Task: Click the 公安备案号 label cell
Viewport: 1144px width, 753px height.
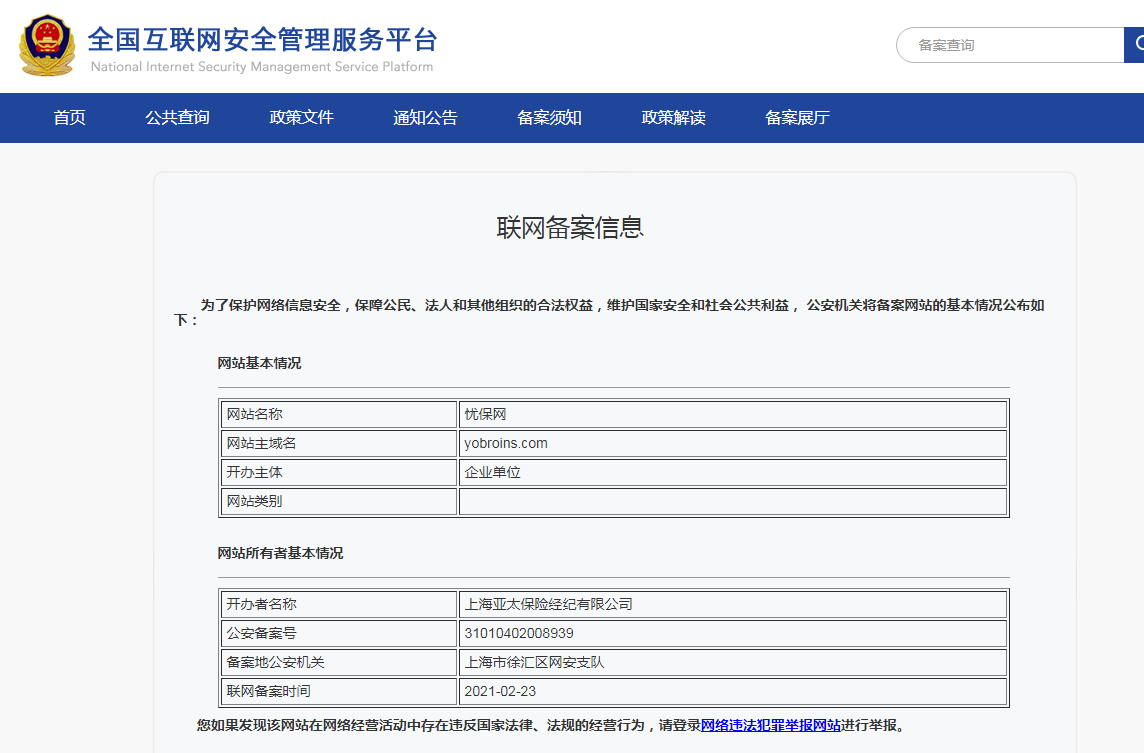Action: point(339,633)
